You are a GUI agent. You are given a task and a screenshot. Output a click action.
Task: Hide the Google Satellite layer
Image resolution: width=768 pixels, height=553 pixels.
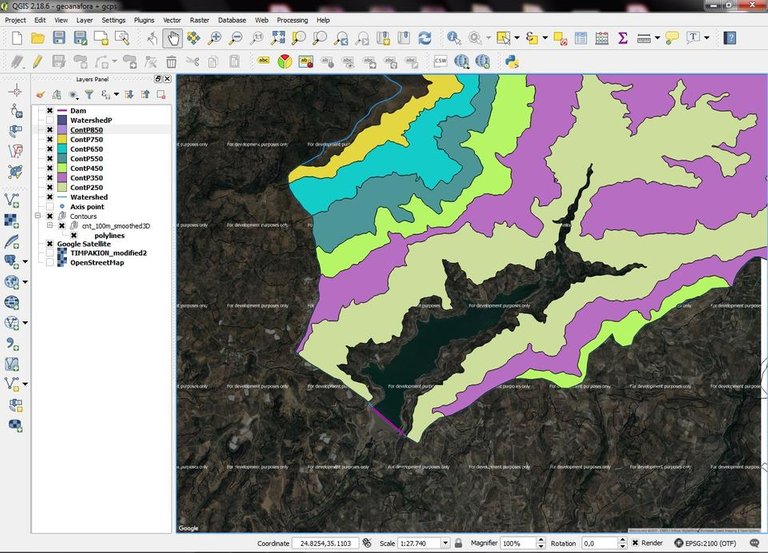point(49,243)
